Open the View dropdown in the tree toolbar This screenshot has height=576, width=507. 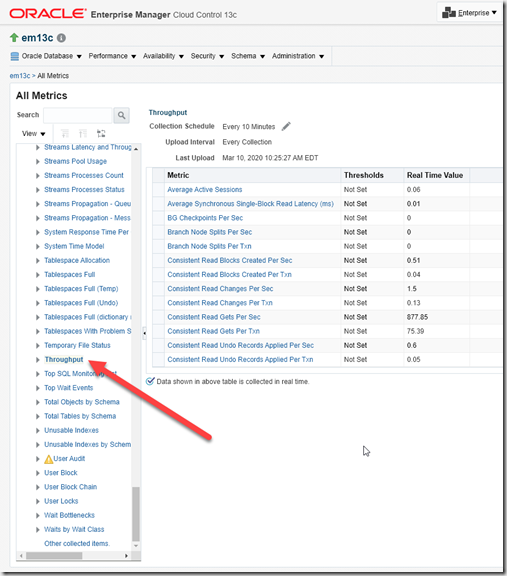coord(33,134)
